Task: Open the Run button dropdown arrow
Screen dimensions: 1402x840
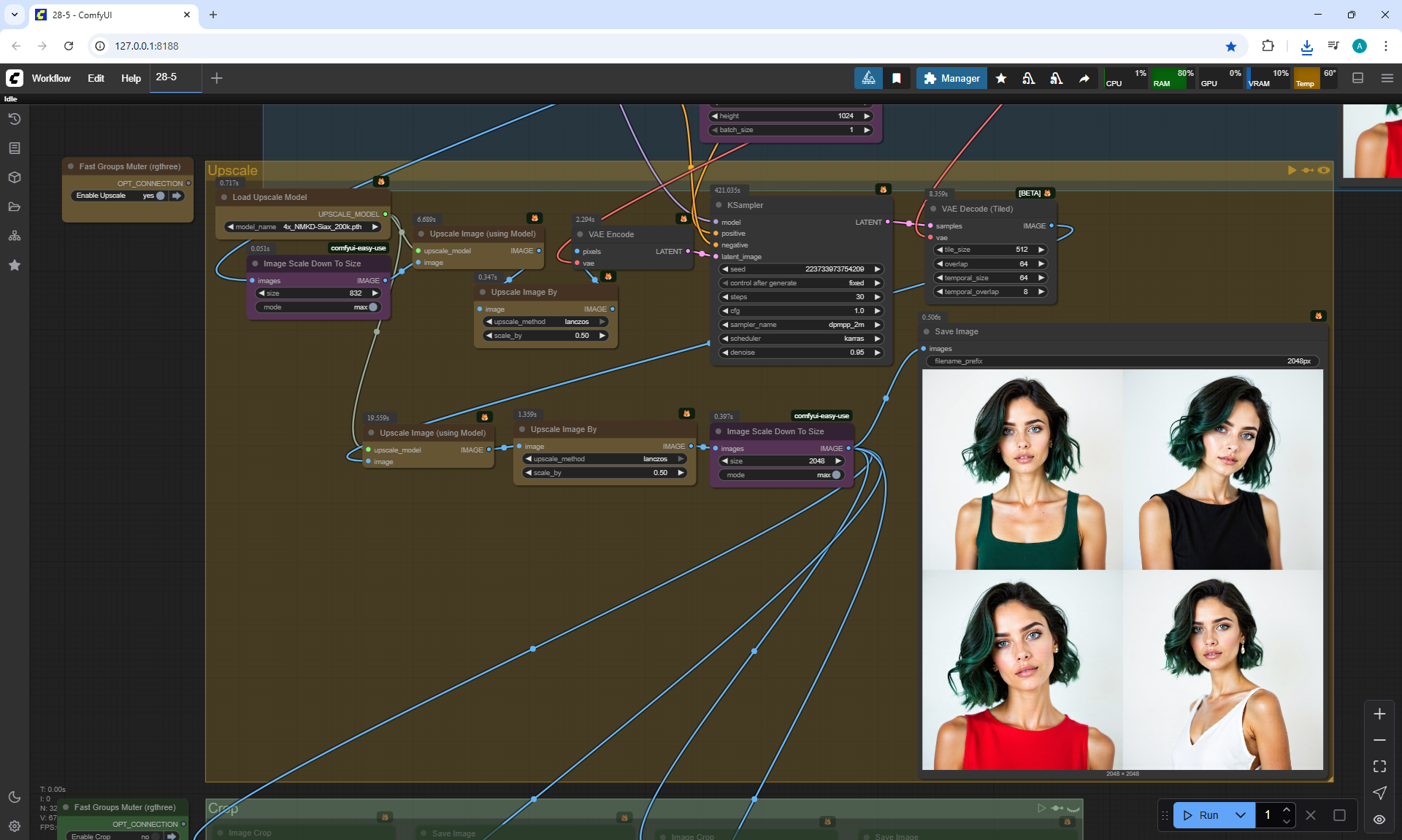Action: point(1240,815)
